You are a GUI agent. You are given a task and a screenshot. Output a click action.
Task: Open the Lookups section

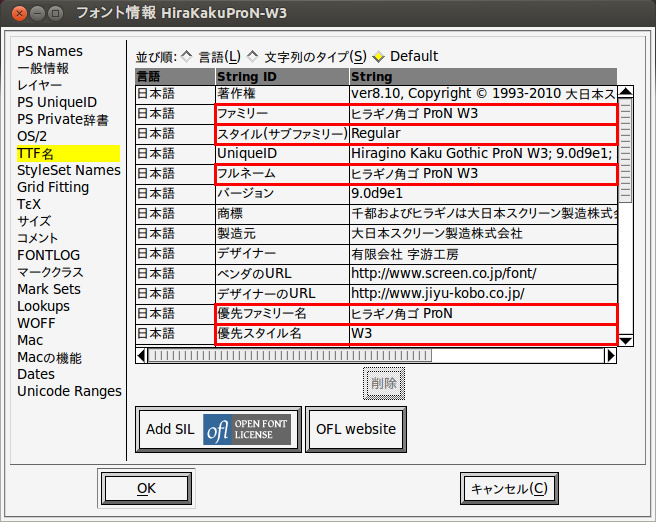[x=44, y=306]
